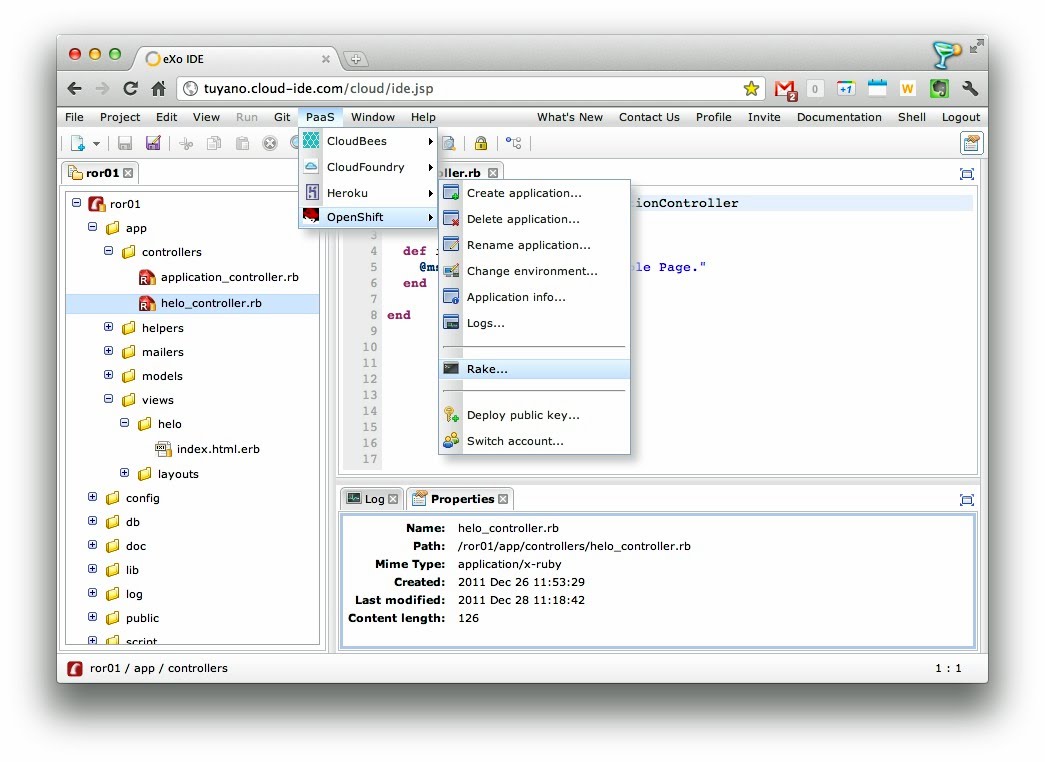This screenshot has height=762, width=1045.
Task: Collapse the ror01 root node
Action: [77, 203]
